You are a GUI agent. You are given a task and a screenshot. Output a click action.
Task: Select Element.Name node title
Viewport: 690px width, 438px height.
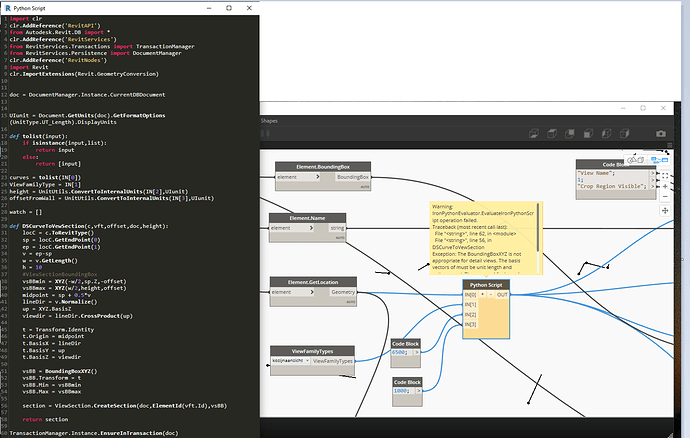point(307,218)
